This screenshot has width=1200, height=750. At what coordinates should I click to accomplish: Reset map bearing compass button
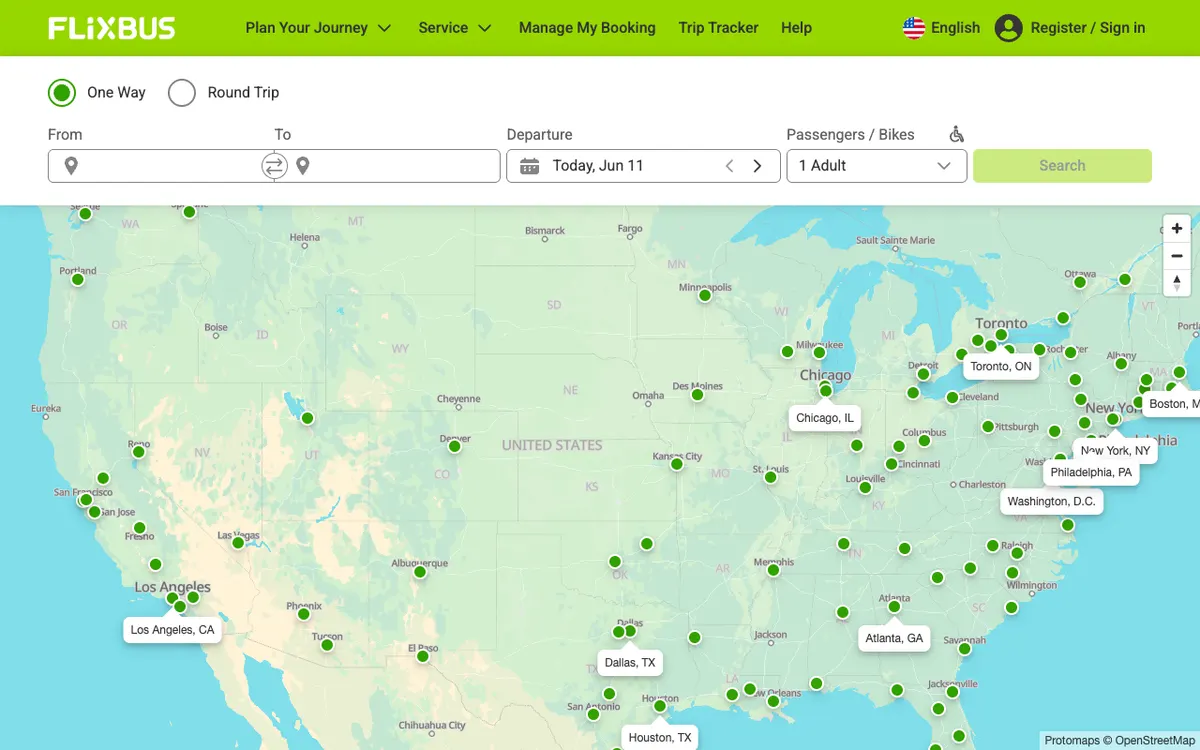[x=1177, y=283]
